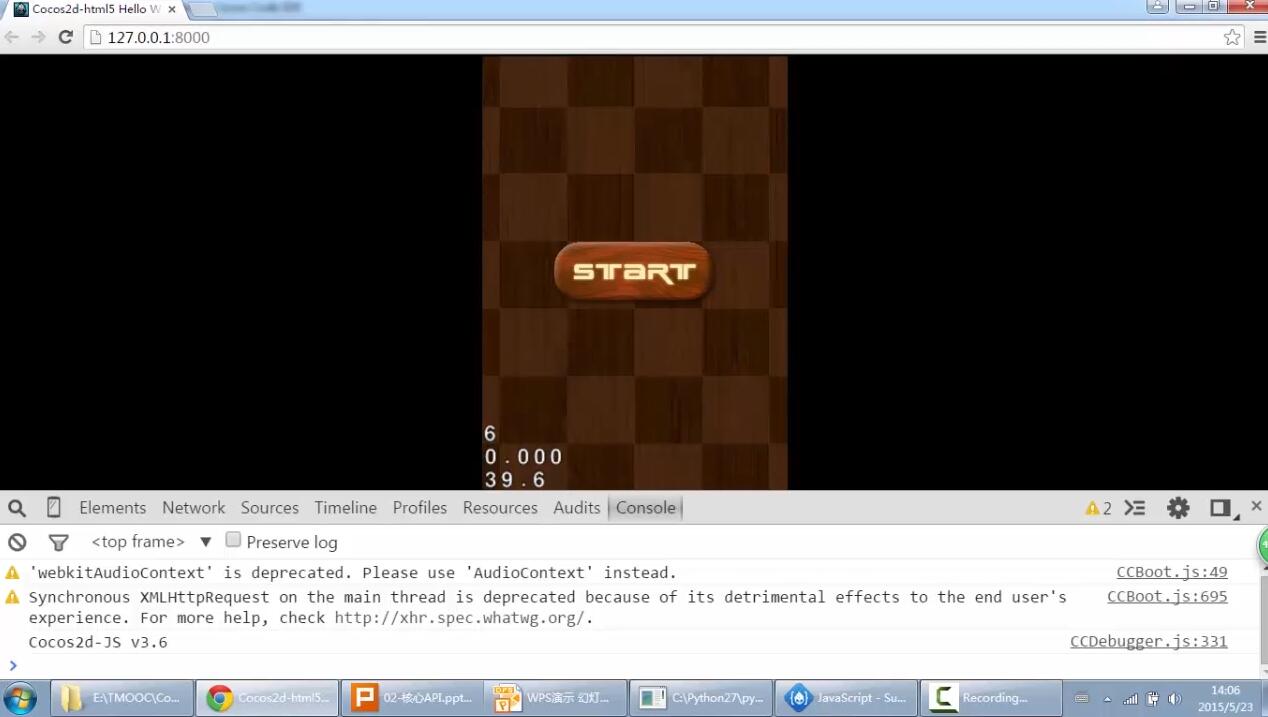Image resolution: width=1268 pixels, height=717 pixels.
Task: Open the Chrome hamburger menu
Action: 1259,37
